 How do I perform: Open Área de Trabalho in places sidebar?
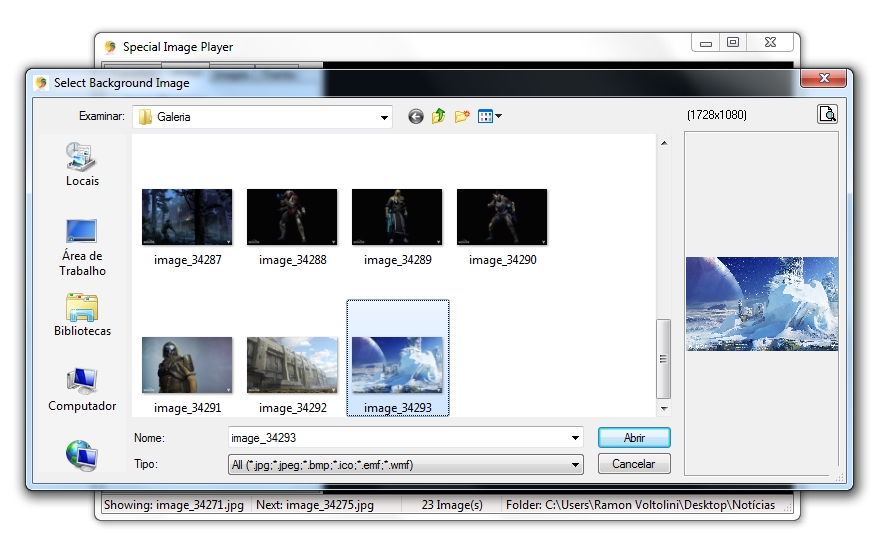(82, 247)
